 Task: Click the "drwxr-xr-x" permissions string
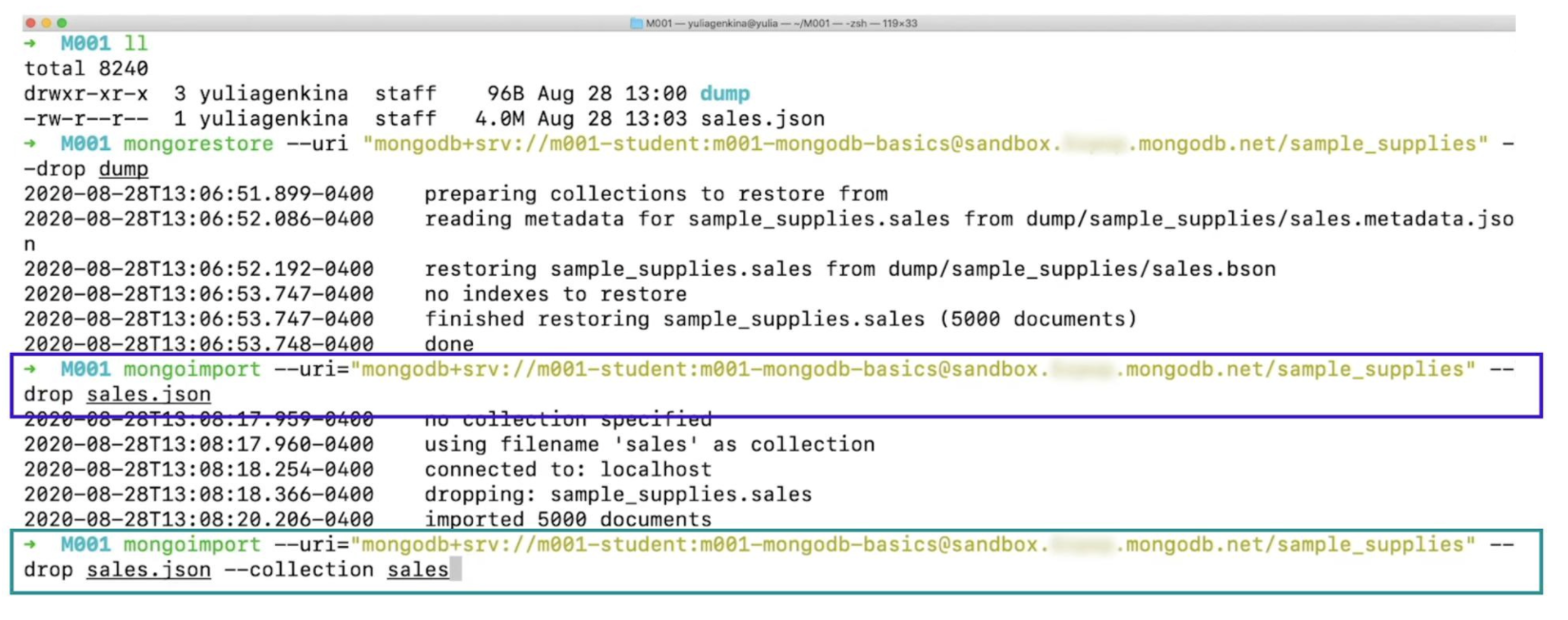pyautogui.click(x=86, y=93)
